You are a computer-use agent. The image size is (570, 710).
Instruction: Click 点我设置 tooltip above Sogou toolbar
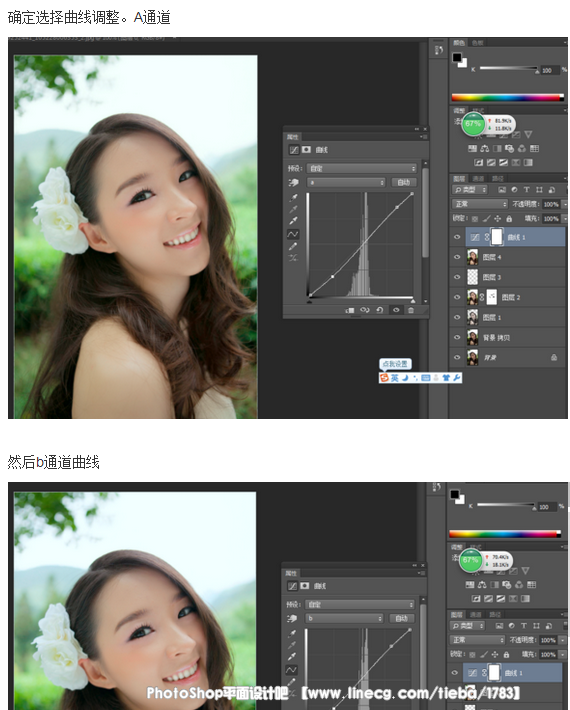(x=395, y=364)
